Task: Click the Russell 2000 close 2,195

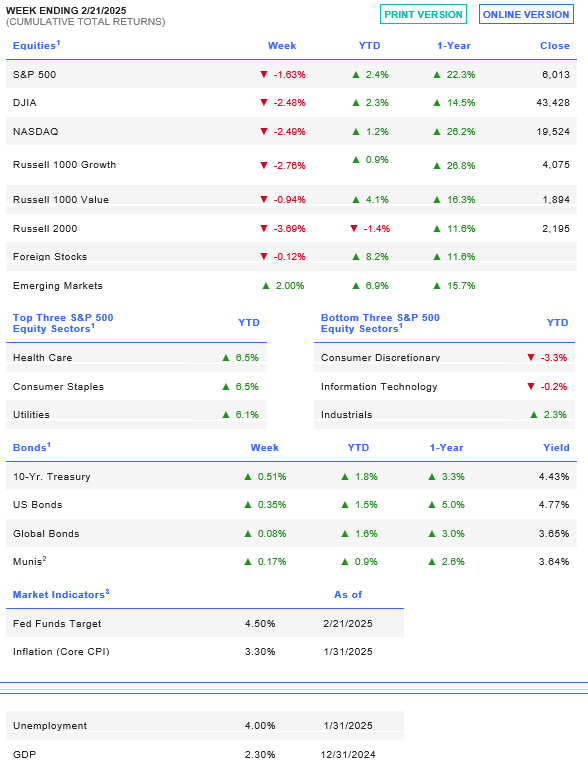Action: [556, 228]
